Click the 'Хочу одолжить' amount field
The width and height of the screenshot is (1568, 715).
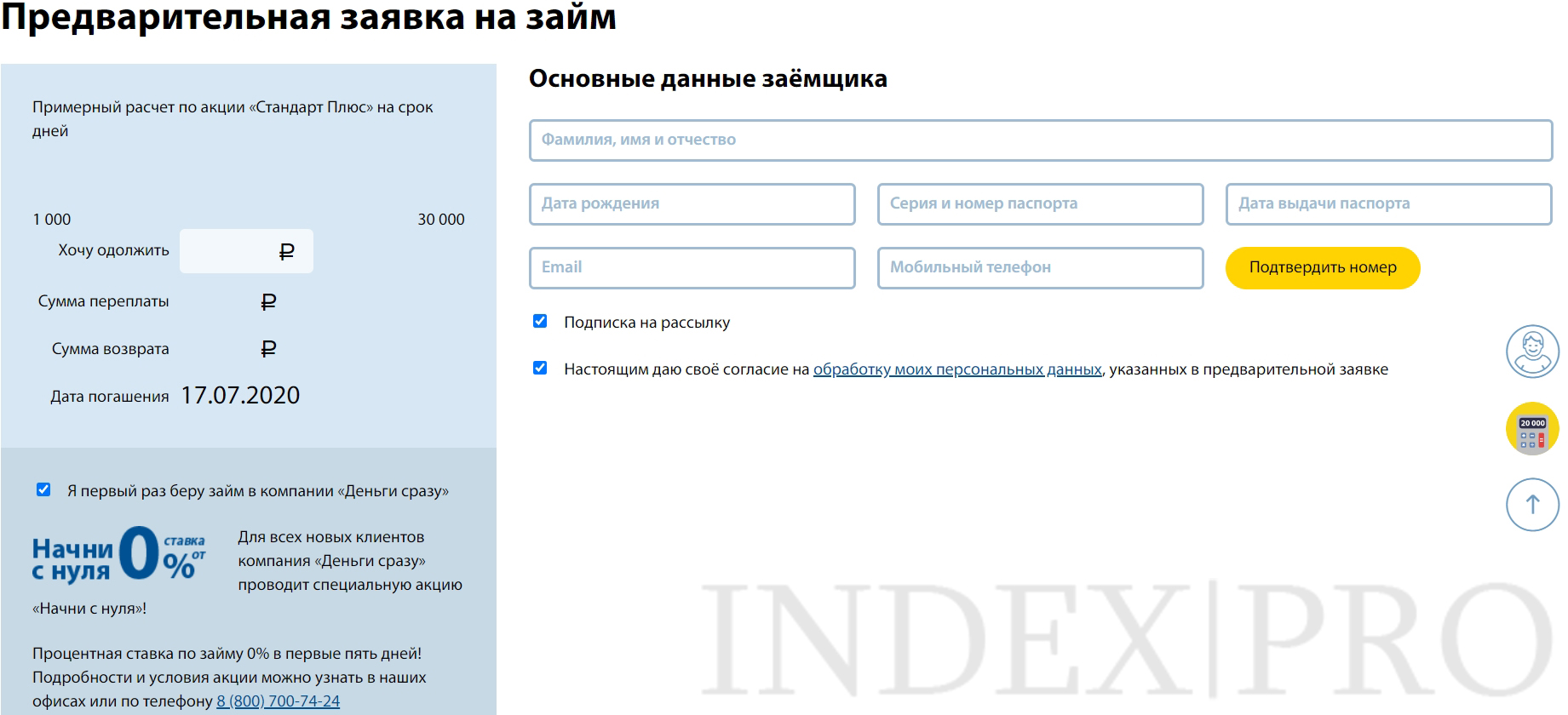pyautogui.click(x=246, y=251)
